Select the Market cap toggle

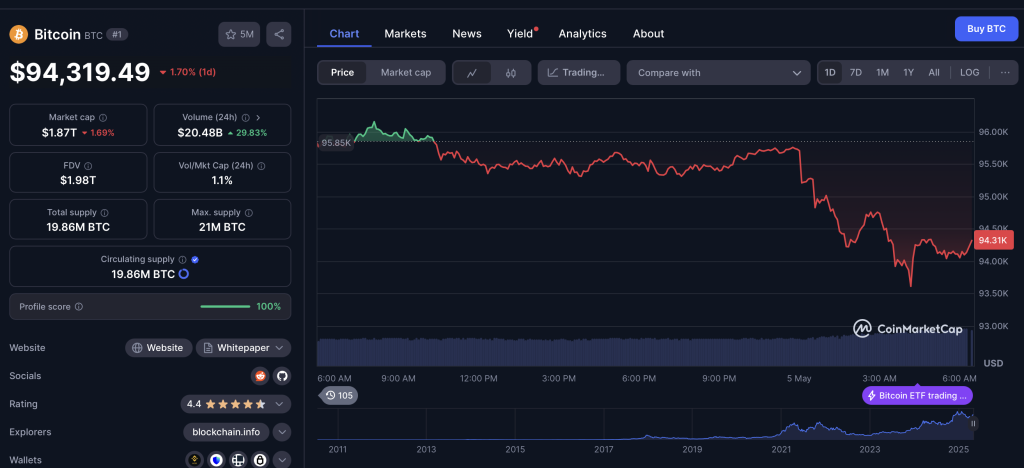coord(406,72)
